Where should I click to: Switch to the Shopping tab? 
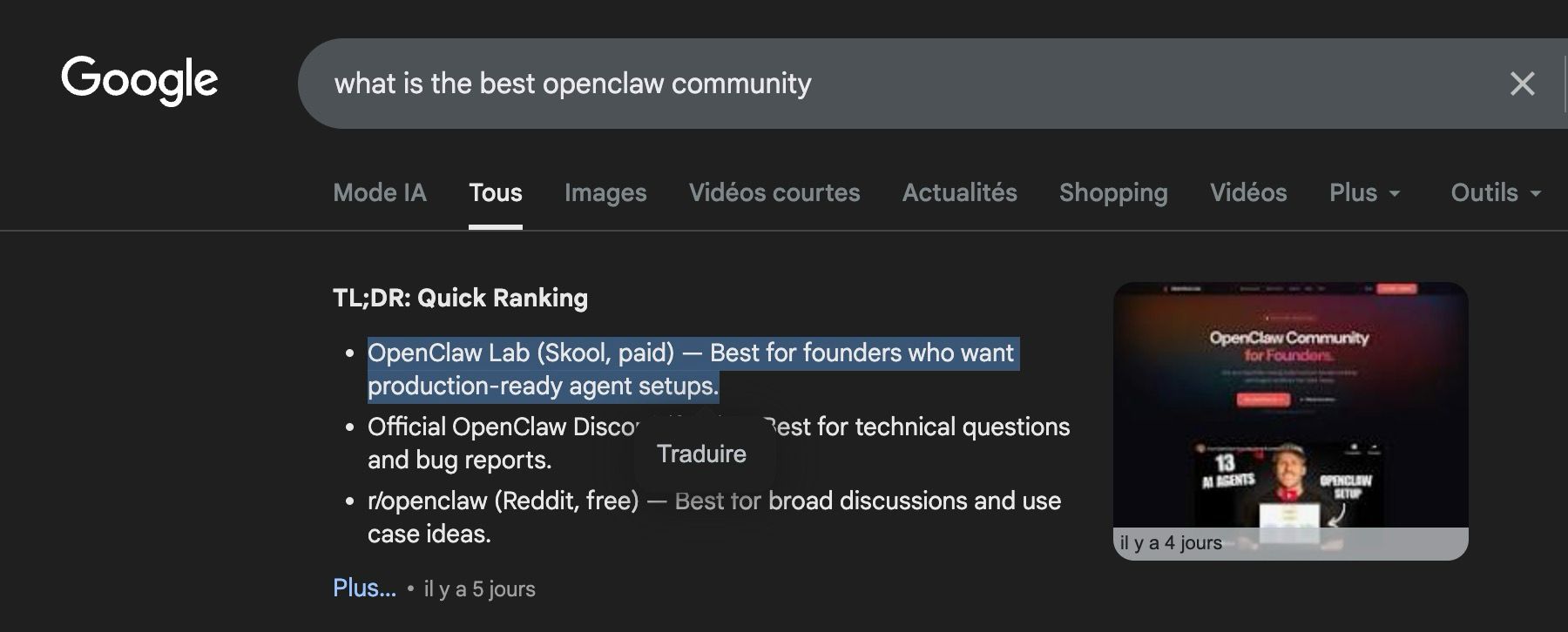point(1113,192)
